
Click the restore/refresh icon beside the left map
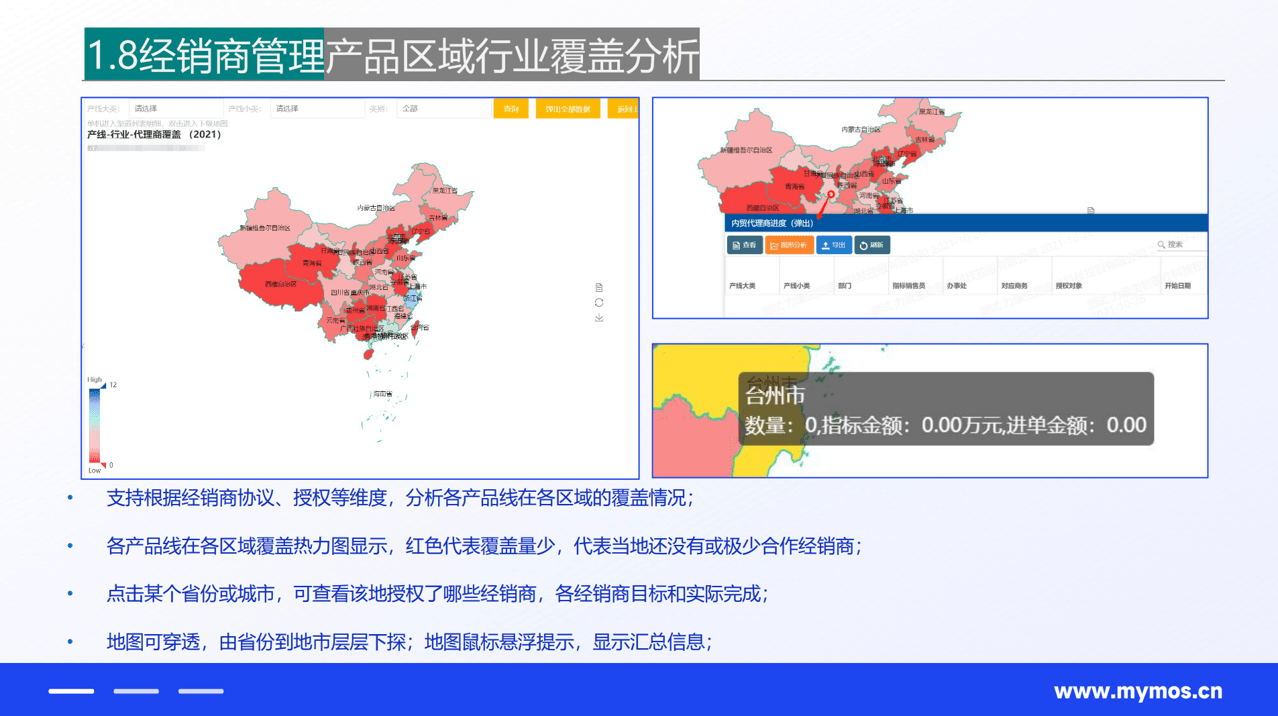599,303
